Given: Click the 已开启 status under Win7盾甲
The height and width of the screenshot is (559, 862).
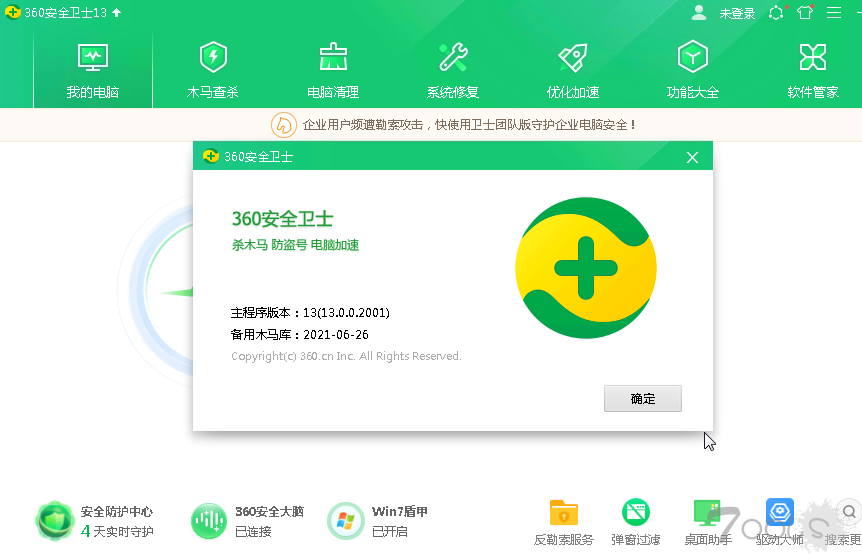Looking at the screenshot, I should [390, 532].
